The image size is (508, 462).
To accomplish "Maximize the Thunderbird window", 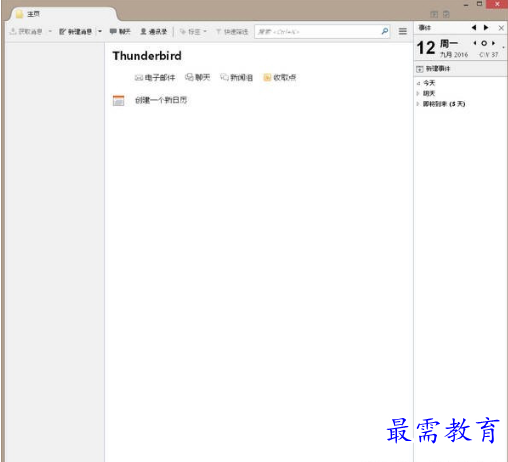I will (479, 4).
